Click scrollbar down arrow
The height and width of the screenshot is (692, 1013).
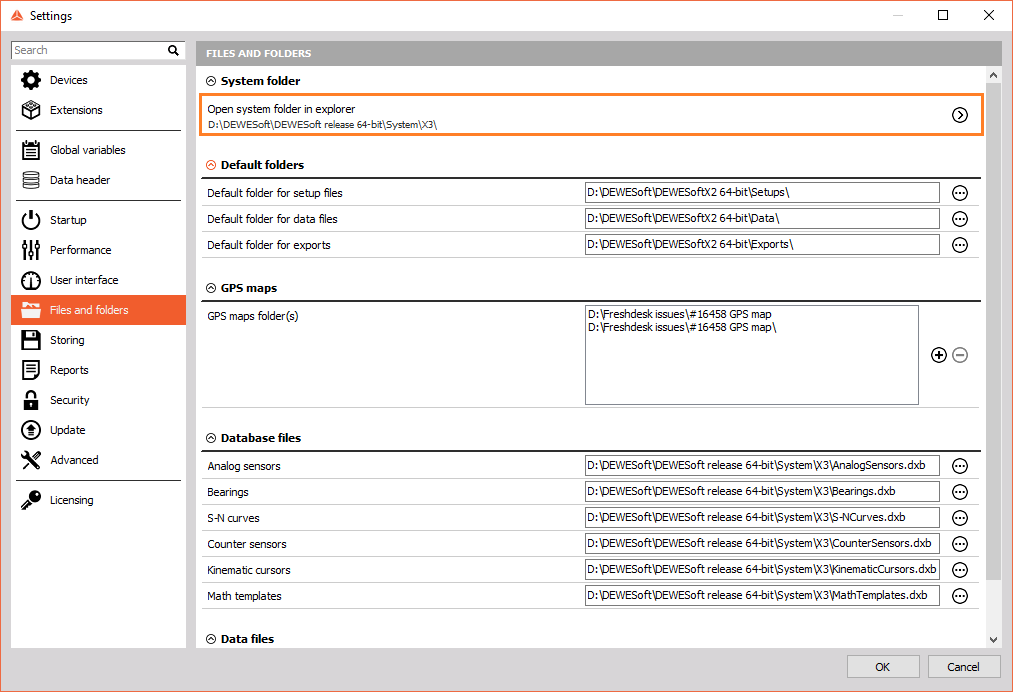click(x=993, y=640)
